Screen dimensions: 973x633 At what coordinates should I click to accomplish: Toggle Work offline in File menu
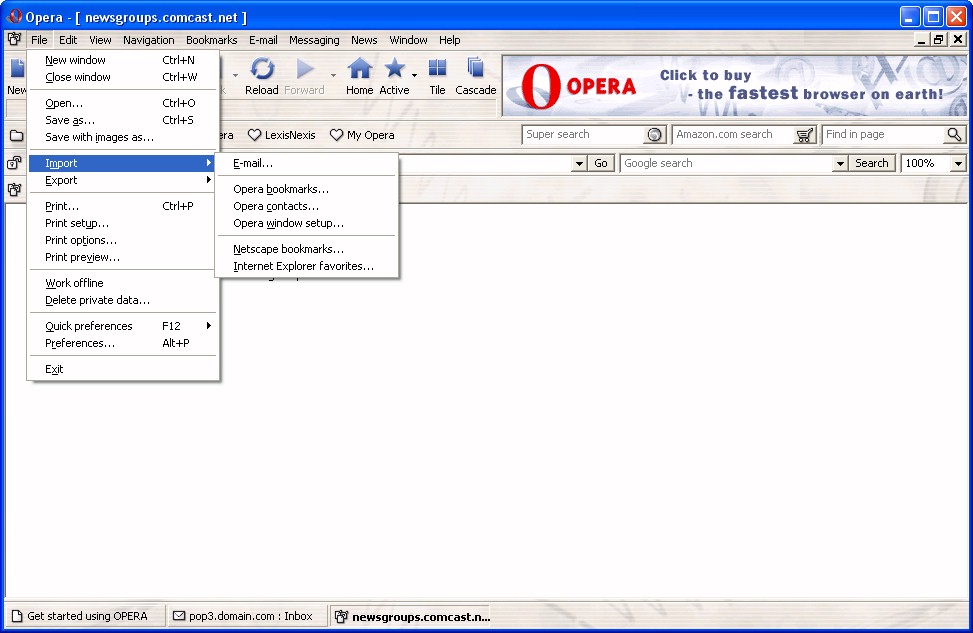74,283
